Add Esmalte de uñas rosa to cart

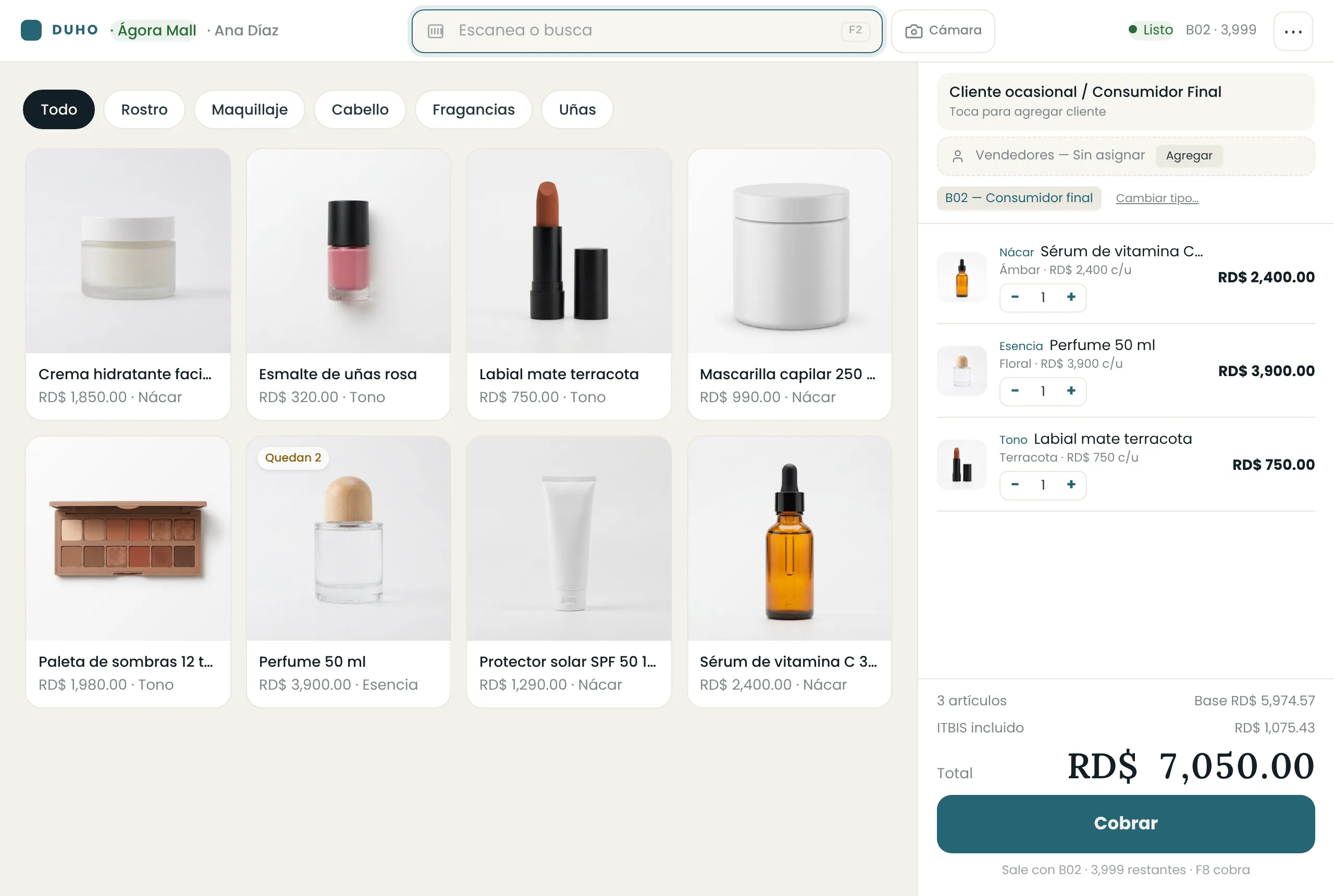[349, 284]
